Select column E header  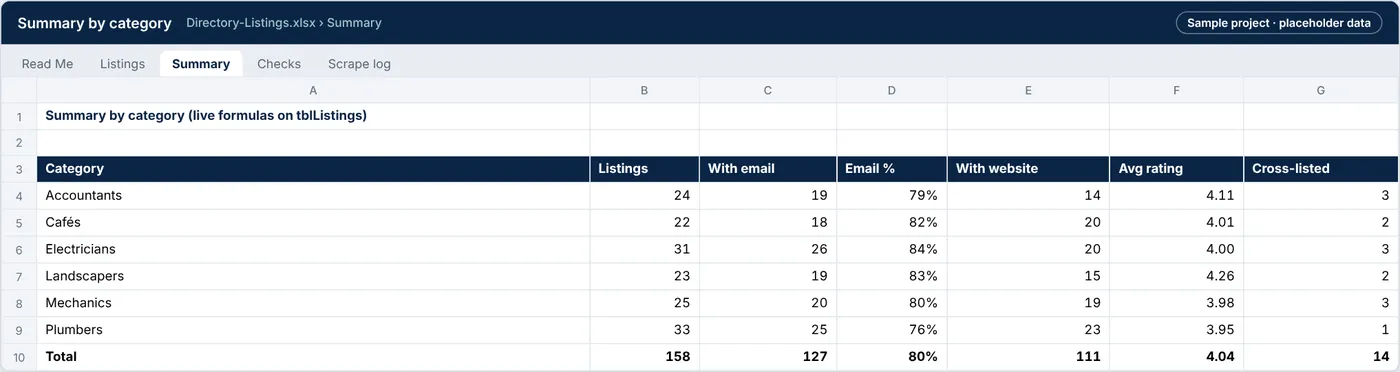[x=1028, y=90]
